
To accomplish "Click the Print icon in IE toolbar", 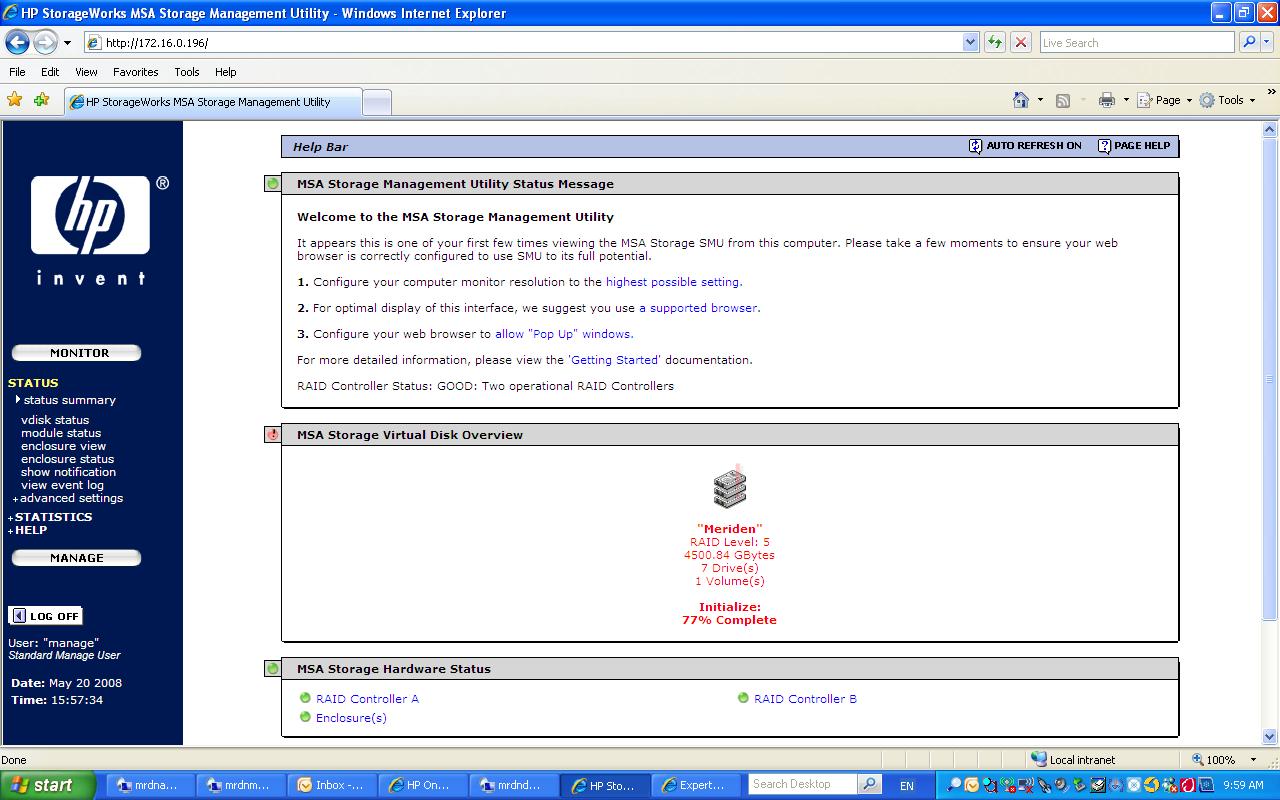I will click(x=1106, y=100).
